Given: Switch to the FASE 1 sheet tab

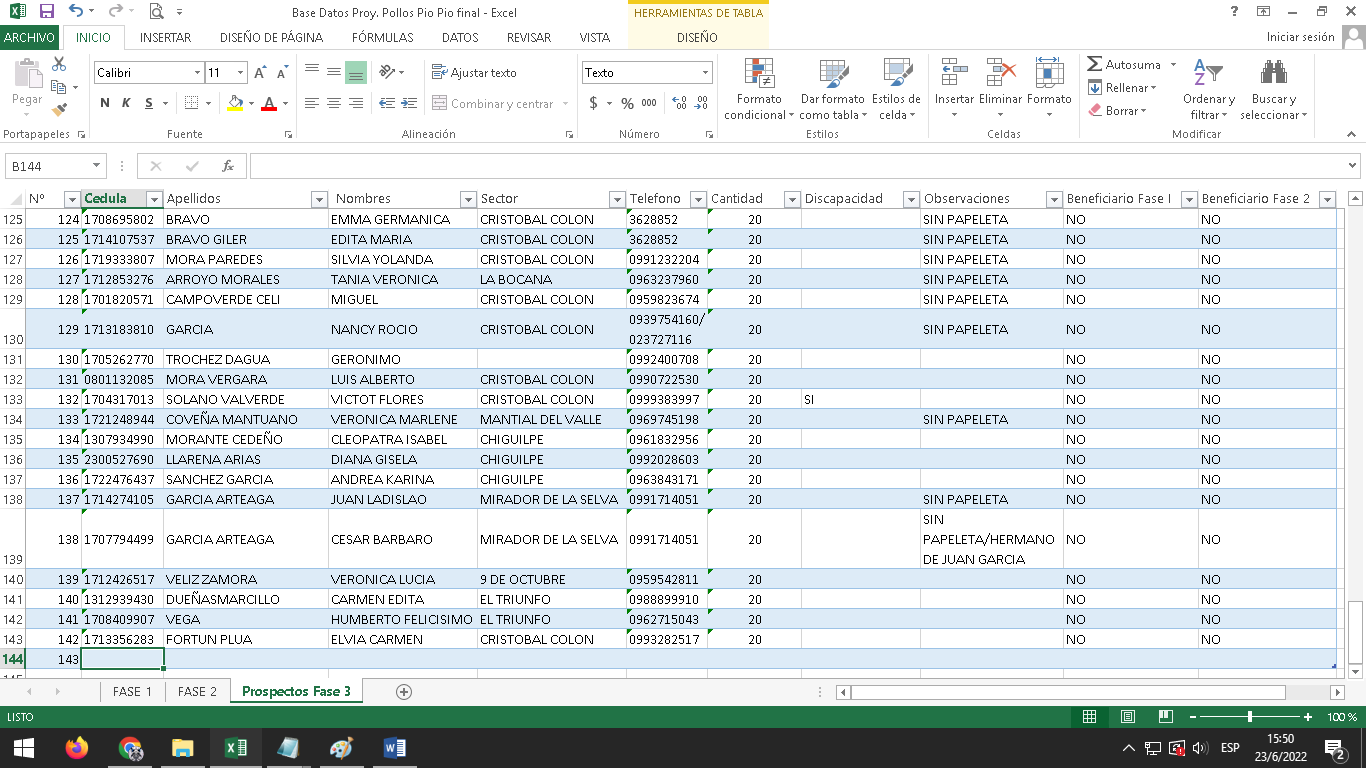Looking at the screenshot, I should (132, 692).
